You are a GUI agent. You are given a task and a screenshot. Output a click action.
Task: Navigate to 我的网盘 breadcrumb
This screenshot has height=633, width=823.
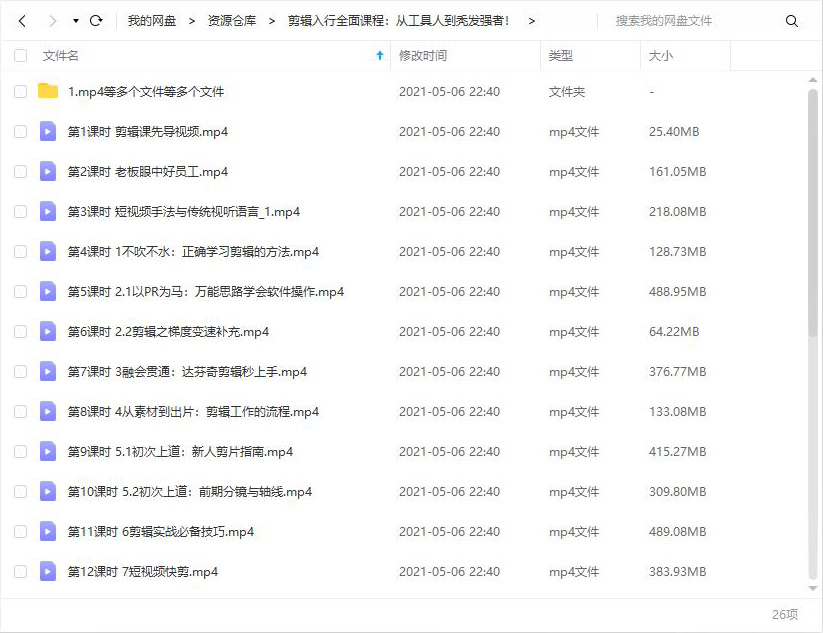coord(152,21)
